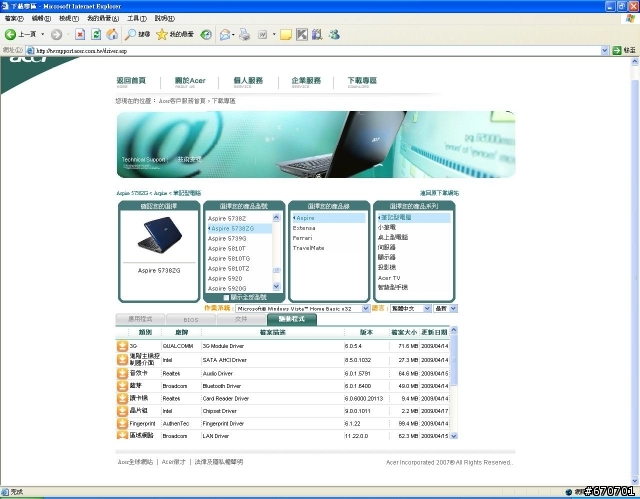
Task: Select Ferrari in product line list
Action: (x=302, y=238)
